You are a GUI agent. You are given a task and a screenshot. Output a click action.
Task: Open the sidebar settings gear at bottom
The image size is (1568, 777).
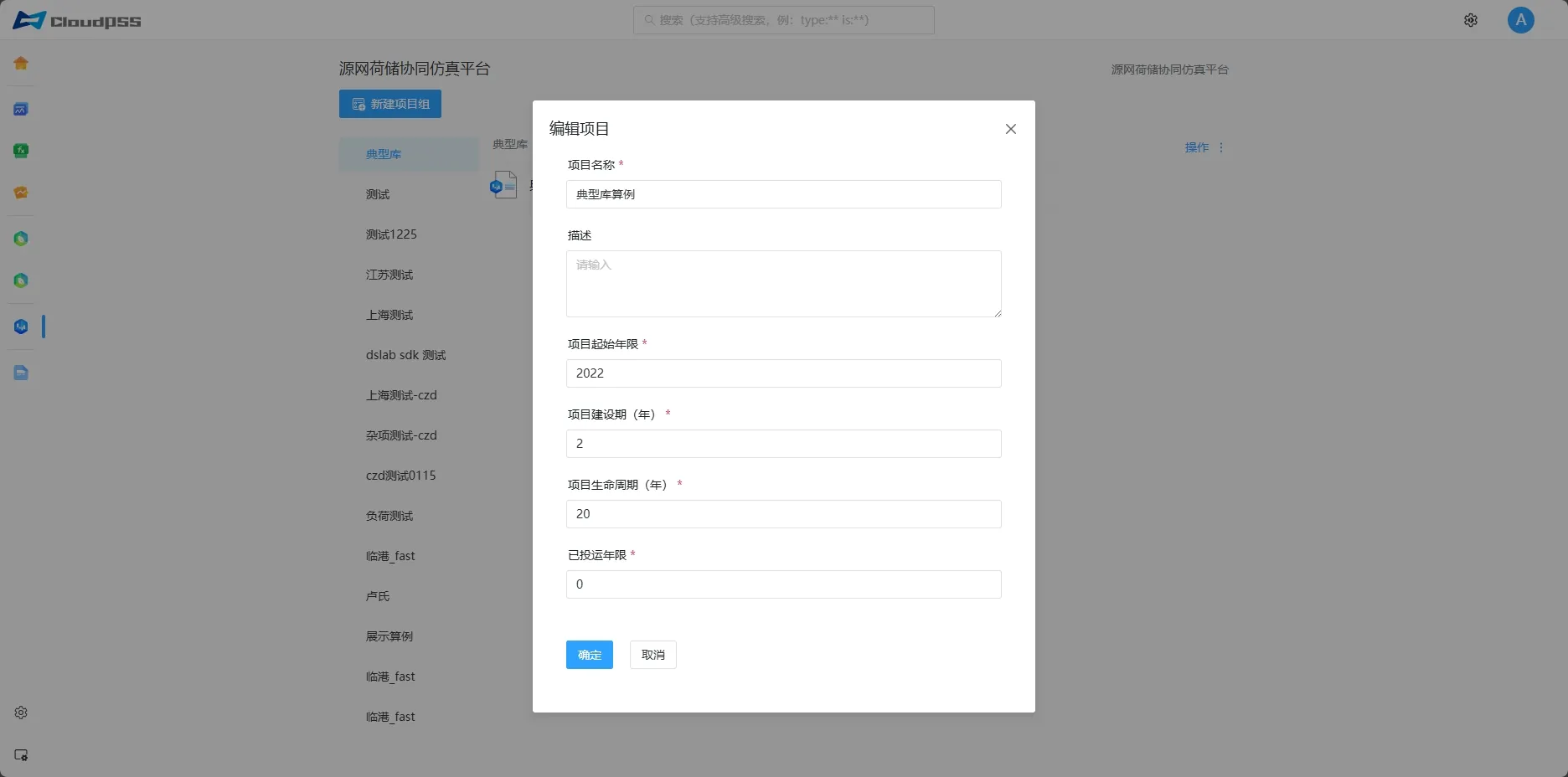click(21, 713)
